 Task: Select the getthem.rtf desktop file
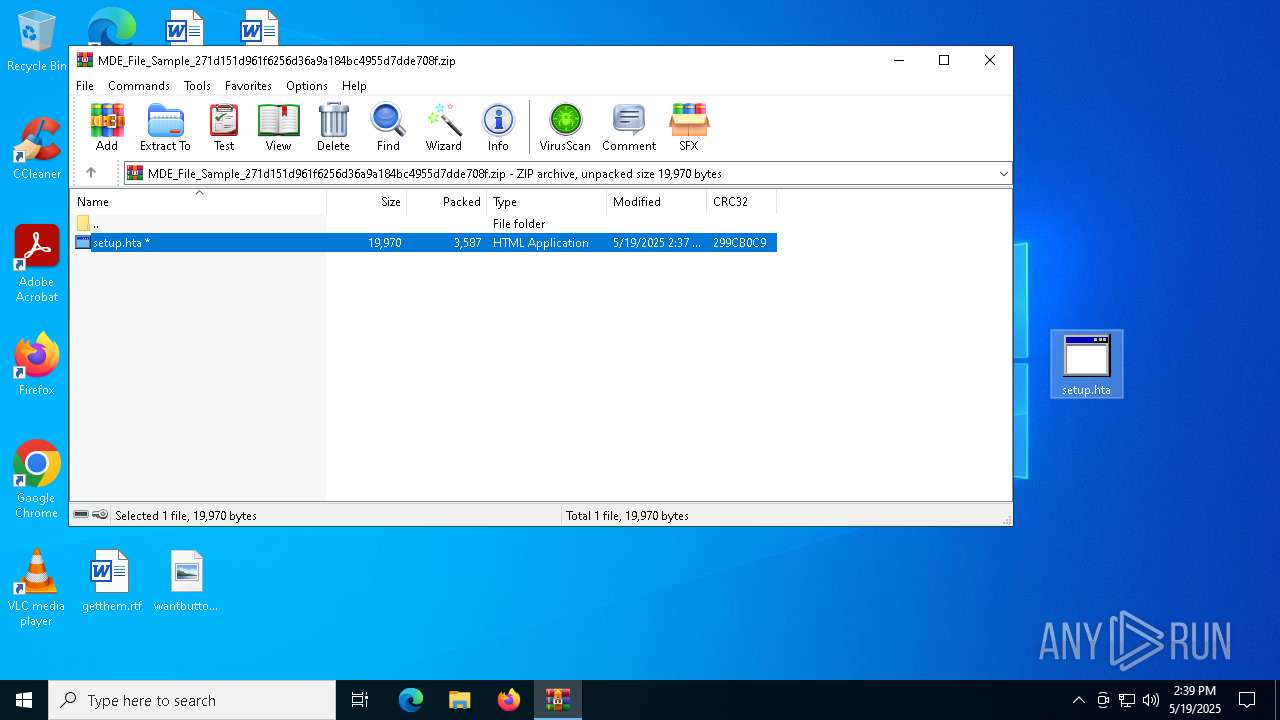[111, 581]
